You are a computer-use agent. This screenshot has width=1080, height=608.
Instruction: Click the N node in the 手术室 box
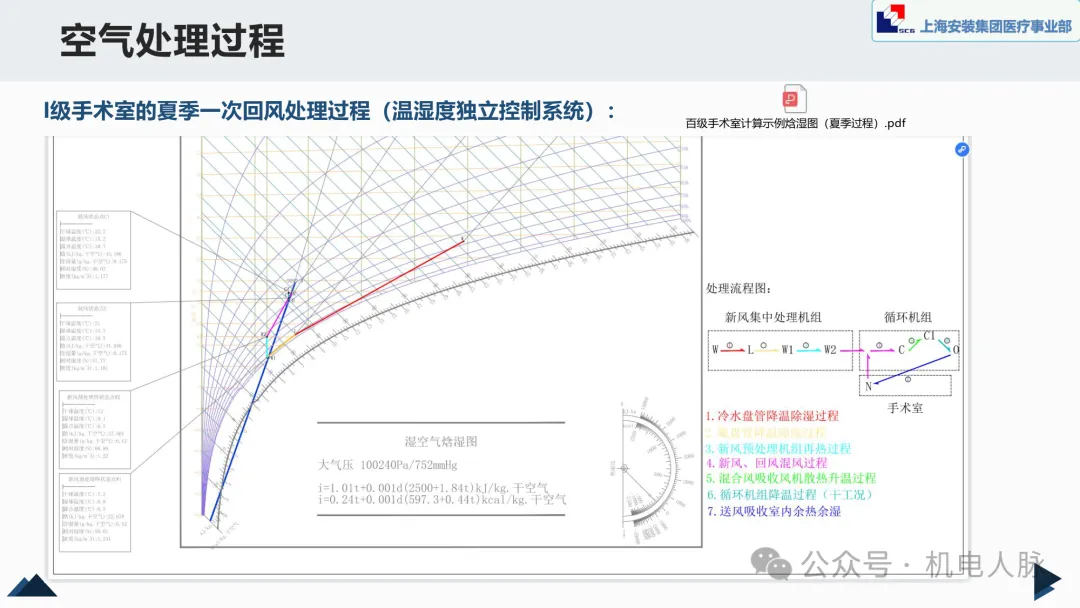tap(868, 385)
